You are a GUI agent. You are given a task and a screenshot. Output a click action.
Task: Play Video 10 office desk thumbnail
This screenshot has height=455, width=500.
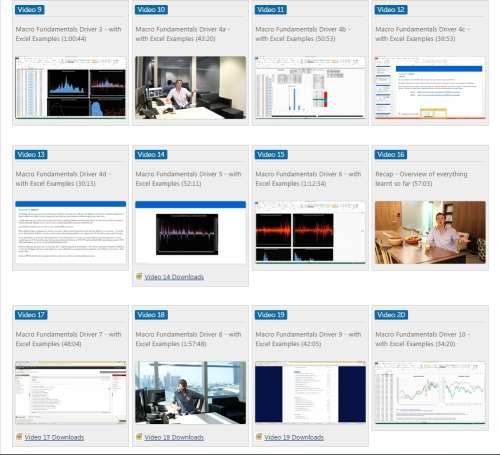pyautogui.click(x=190, y=88)
